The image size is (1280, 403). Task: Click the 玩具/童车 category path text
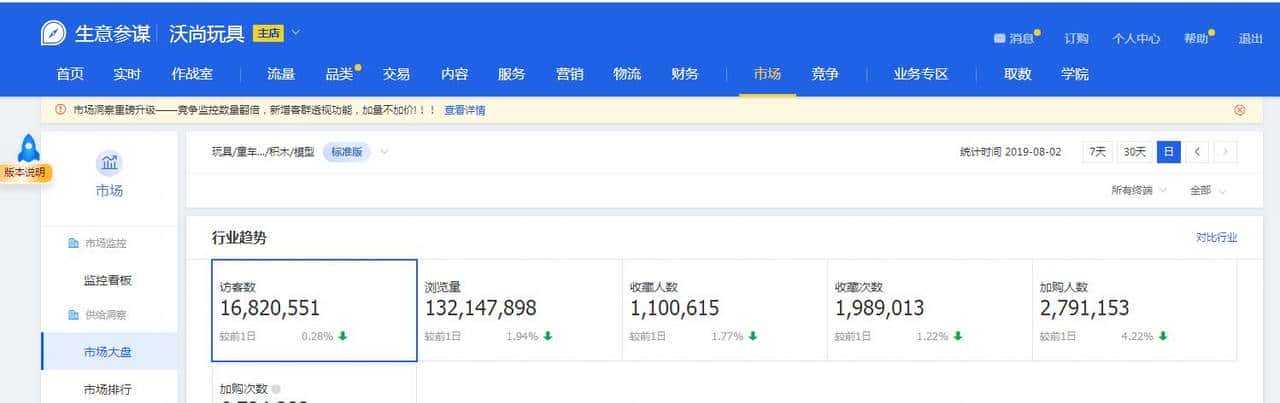point(263,152)
